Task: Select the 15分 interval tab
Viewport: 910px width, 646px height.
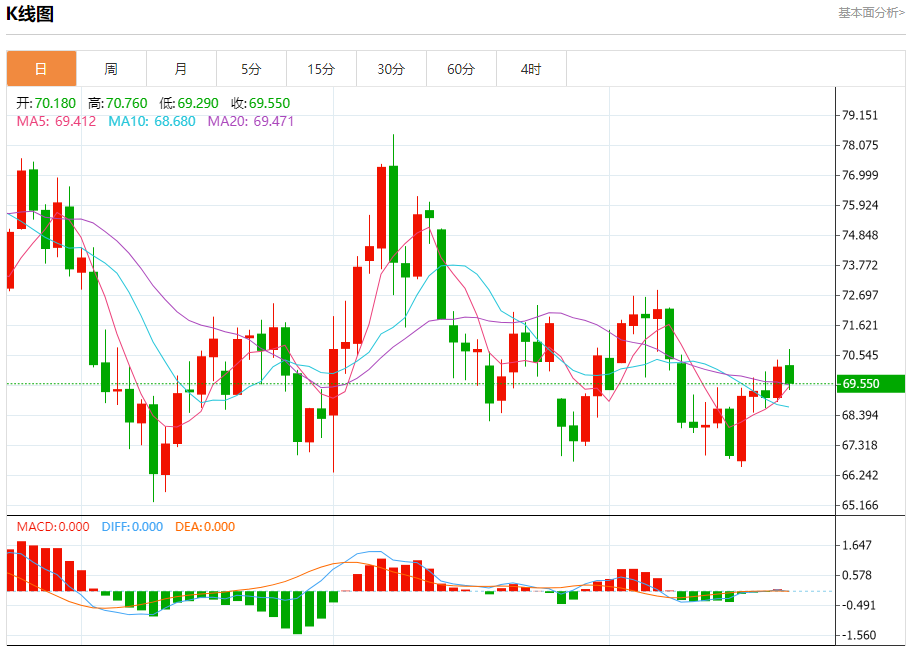Action: click(321, 69)
